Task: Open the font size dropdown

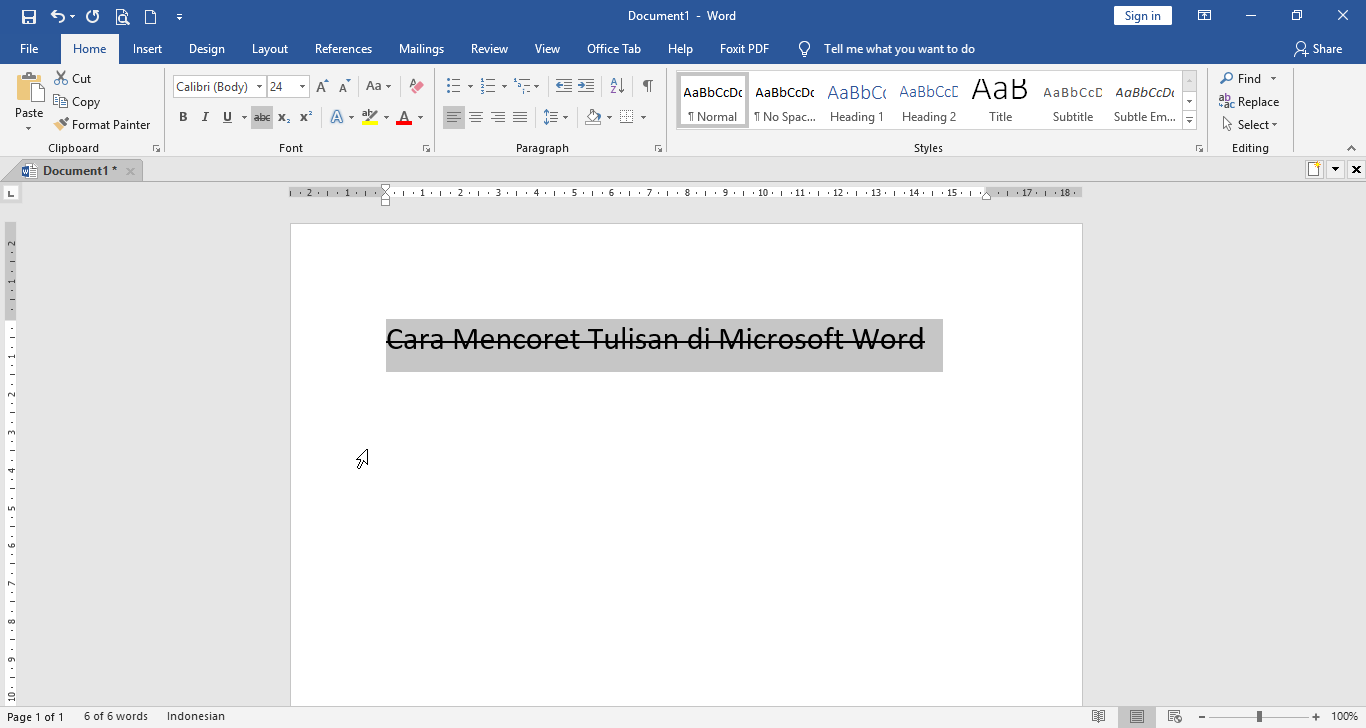Action: [302, 87]
